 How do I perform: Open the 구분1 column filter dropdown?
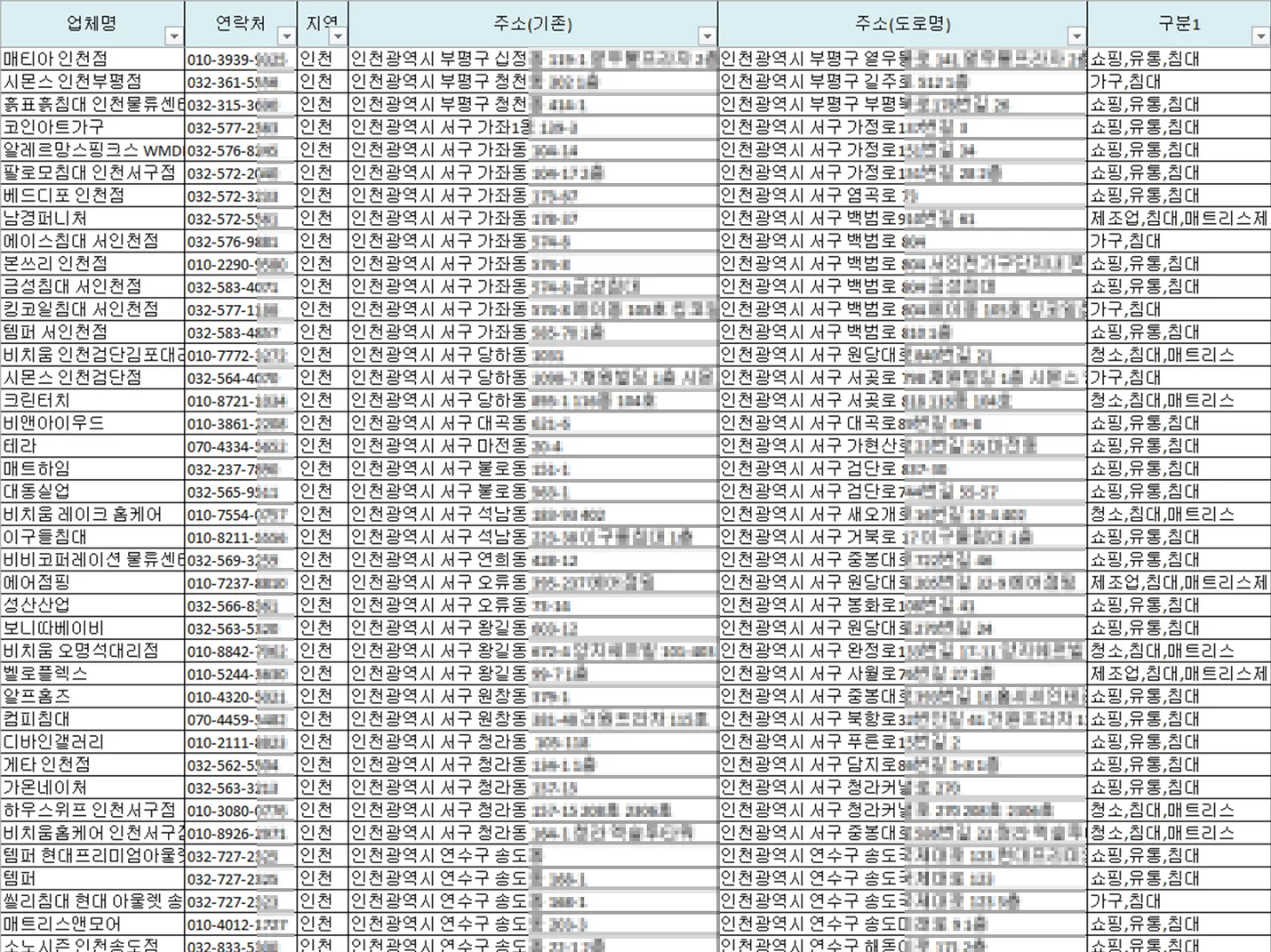[x=1260, y=36]
